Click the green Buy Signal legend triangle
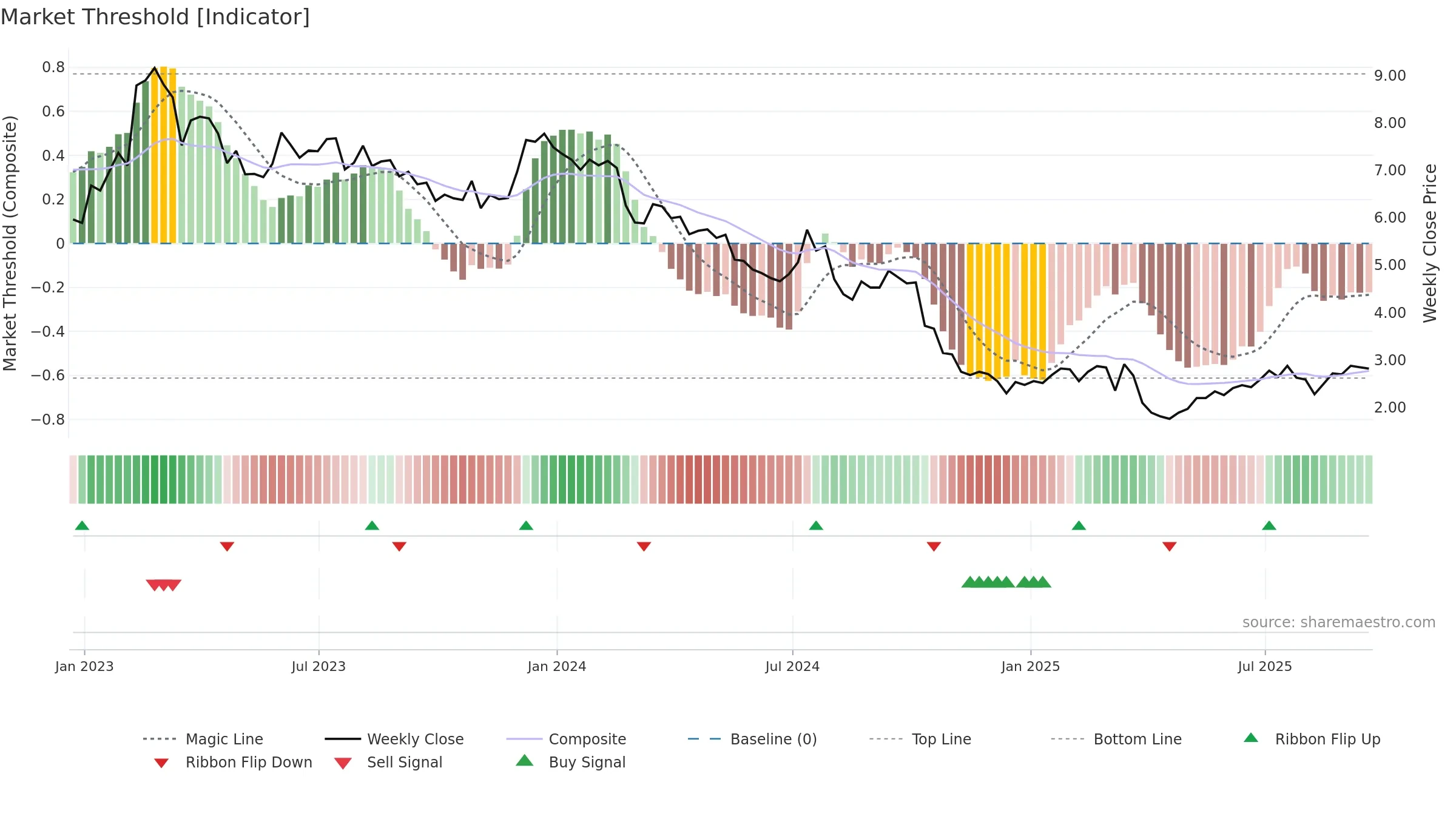The height and width of the screenshot is (819, 1456). click(525, 760)
